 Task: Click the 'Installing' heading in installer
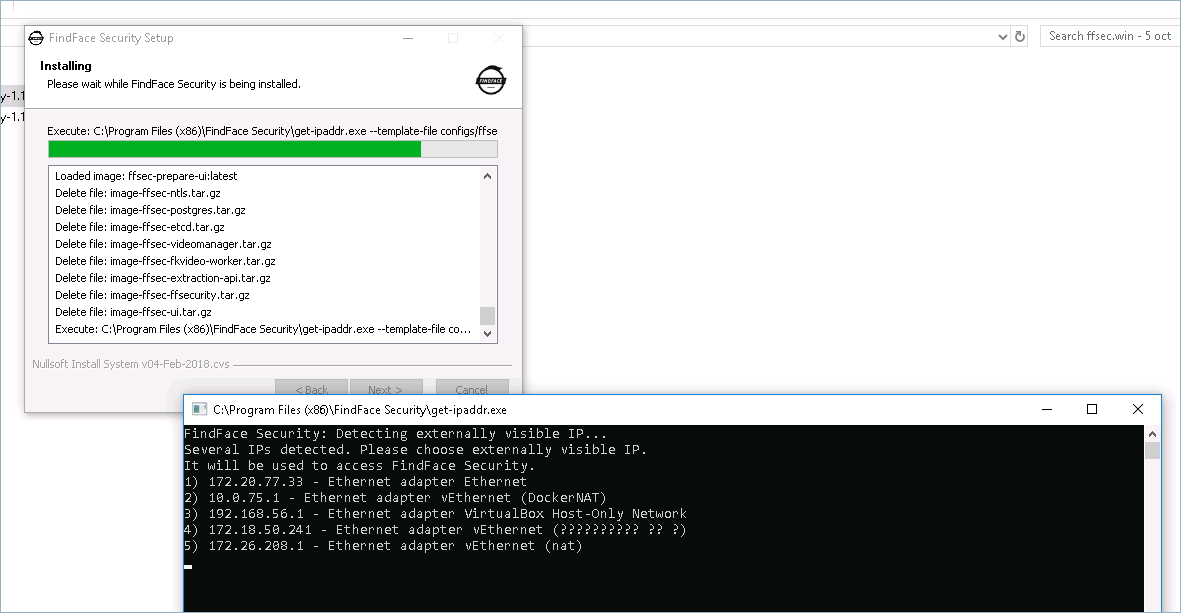click(66, 66)
